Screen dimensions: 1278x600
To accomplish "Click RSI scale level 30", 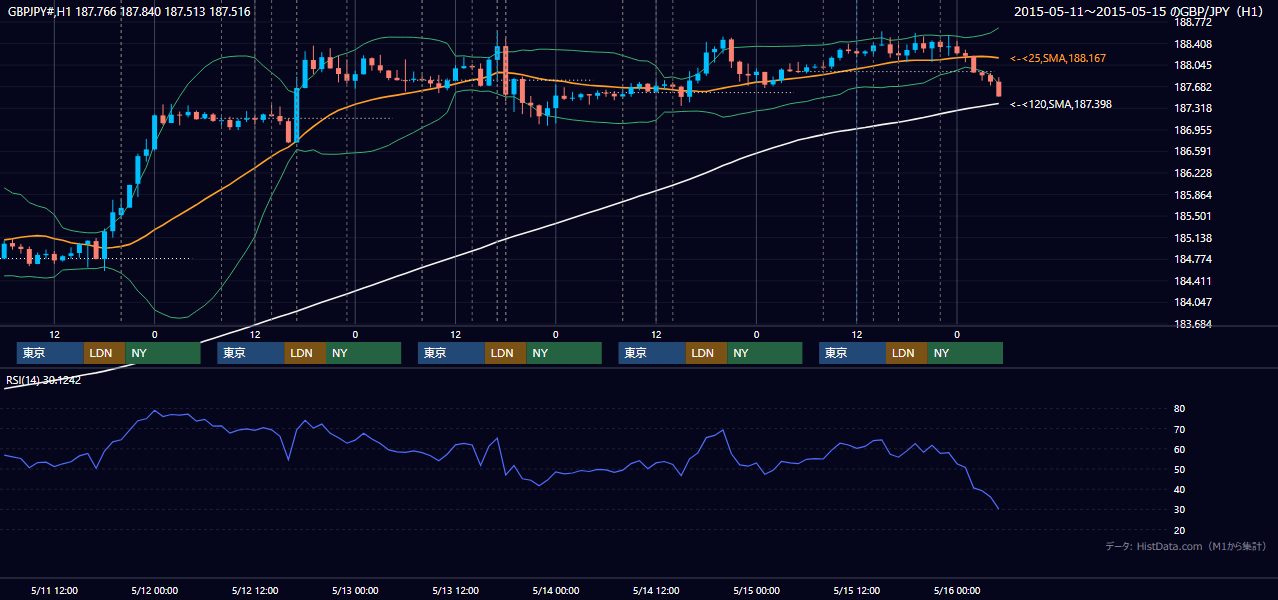I will point(1179,510).
